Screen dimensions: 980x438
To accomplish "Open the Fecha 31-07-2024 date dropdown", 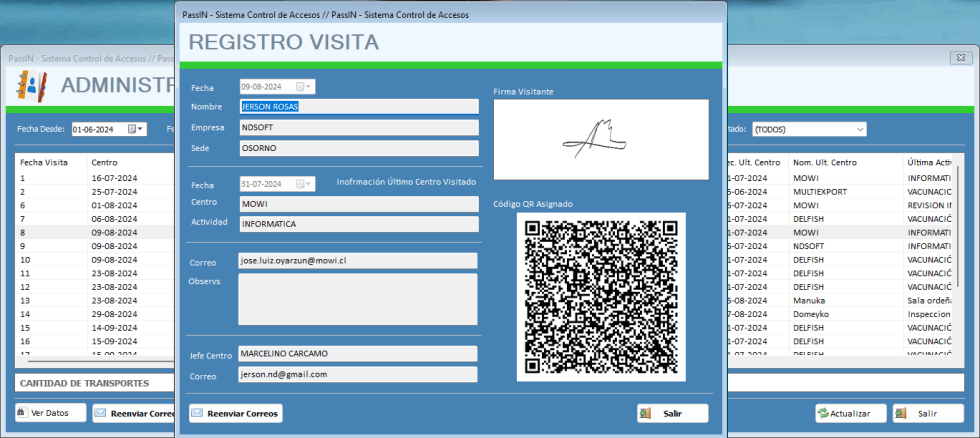I will [x=309, y=184].
